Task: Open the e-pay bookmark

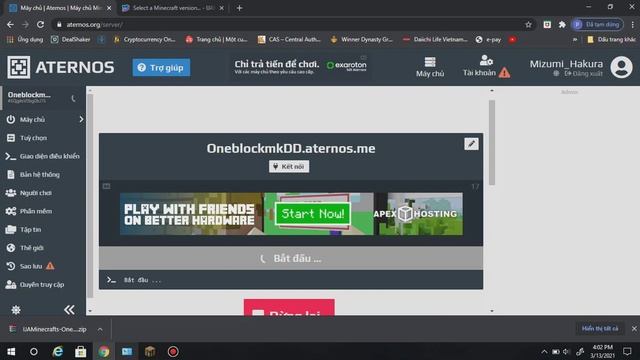Action: pyautogui.click(x=488, y=40)
